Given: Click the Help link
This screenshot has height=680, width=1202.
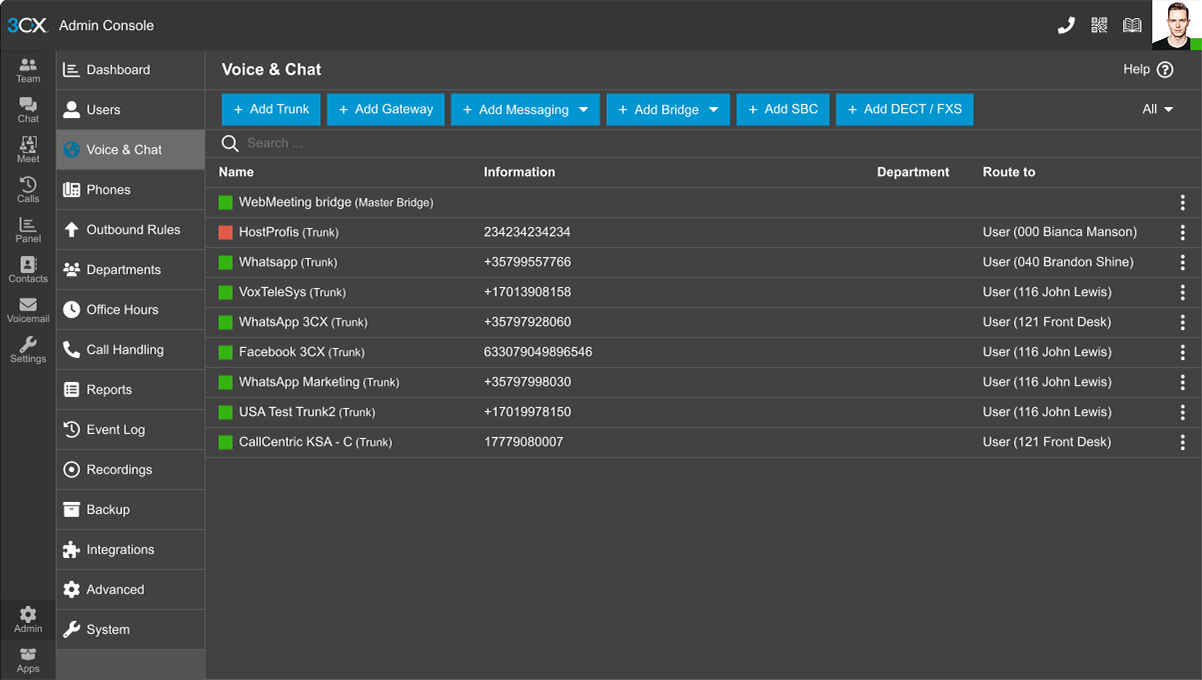Looking at the screenshot, I should 1148,70.
